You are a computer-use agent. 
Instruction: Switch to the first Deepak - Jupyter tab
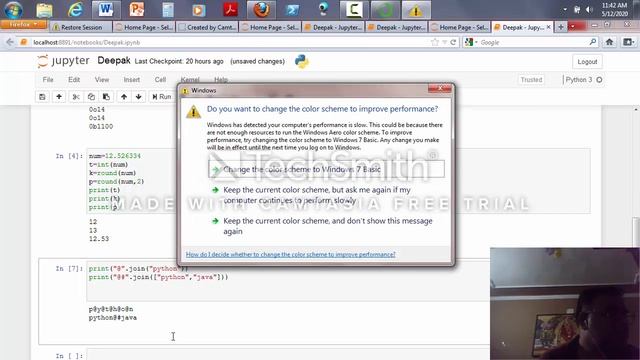pyautogui.click(x=333, y=27)
